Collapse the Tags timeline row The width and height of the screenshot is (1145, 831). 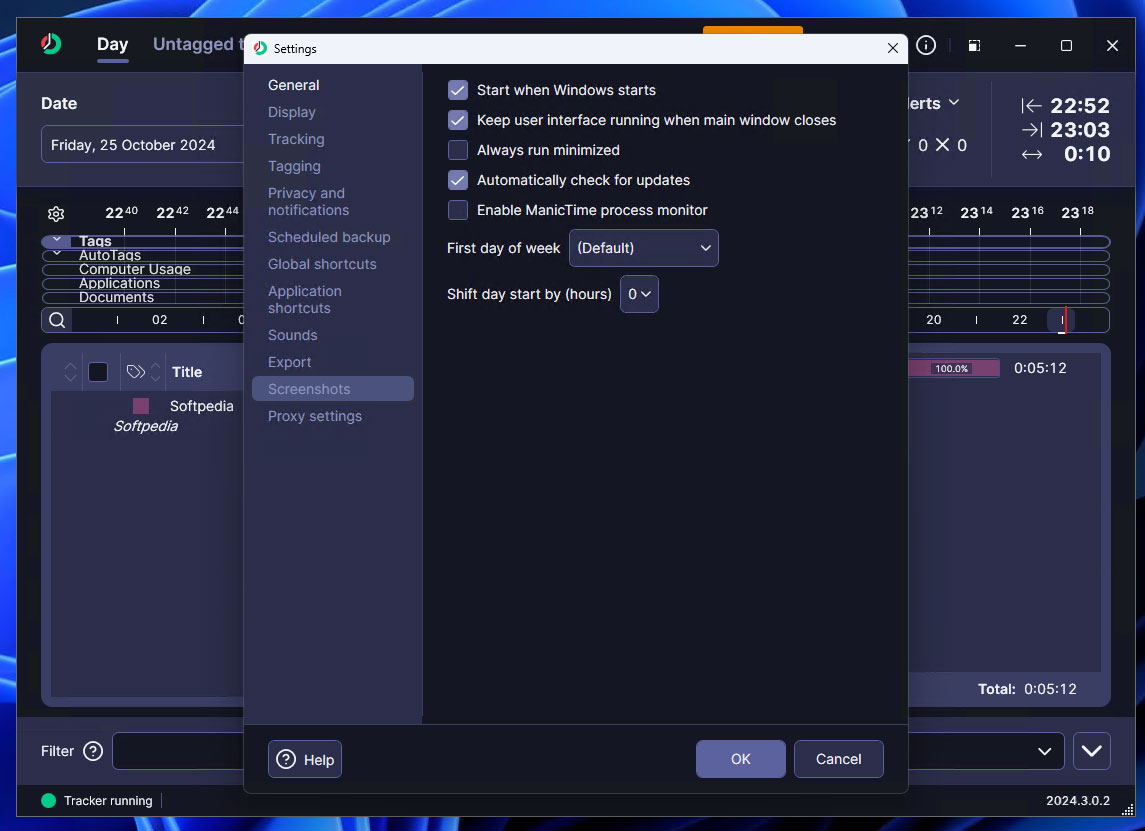(x=57, y=241)
